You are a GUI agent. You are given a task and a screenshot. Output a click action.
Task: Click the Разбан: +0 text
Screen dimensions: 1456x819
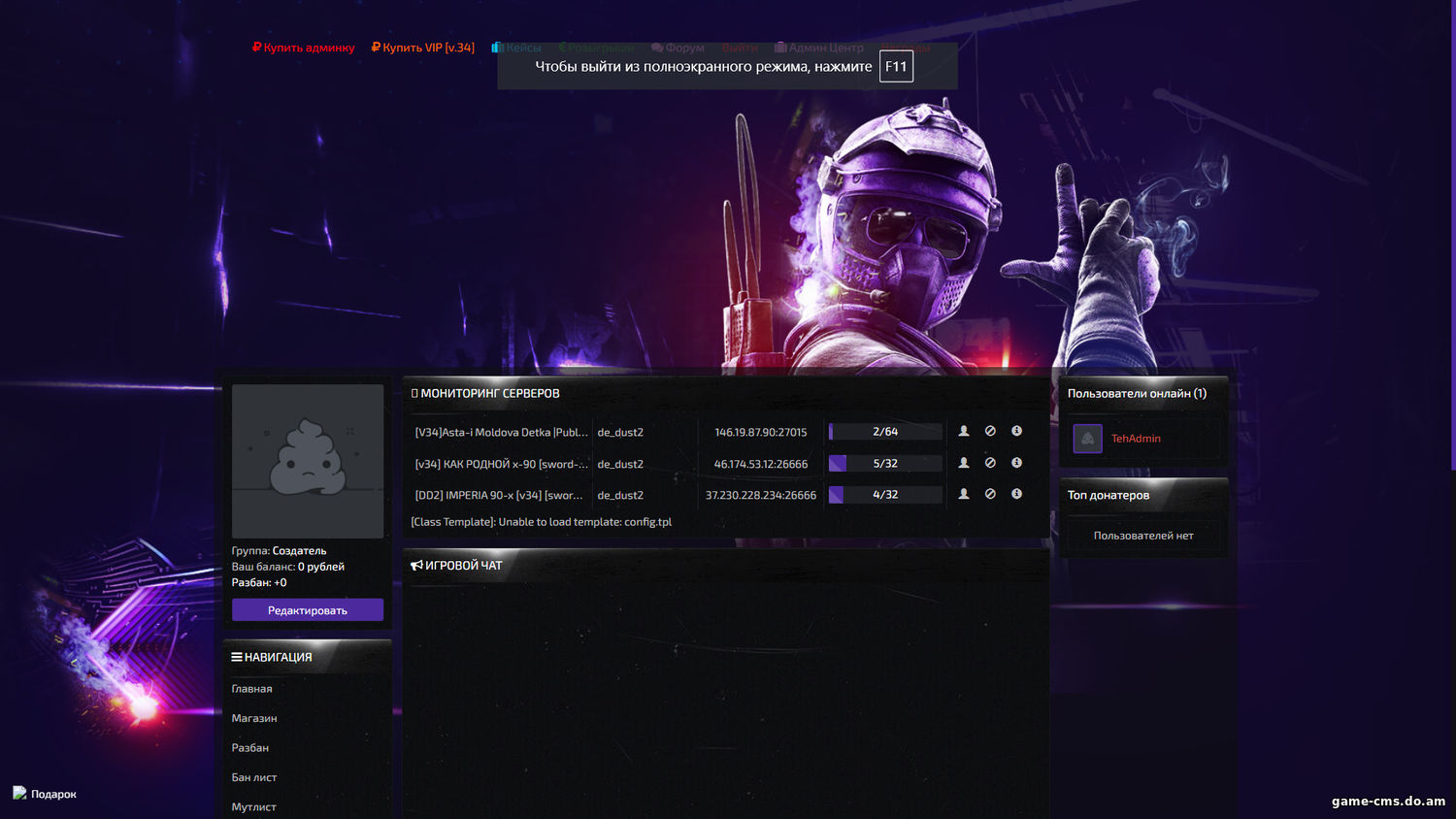click(x=259, y=582)
